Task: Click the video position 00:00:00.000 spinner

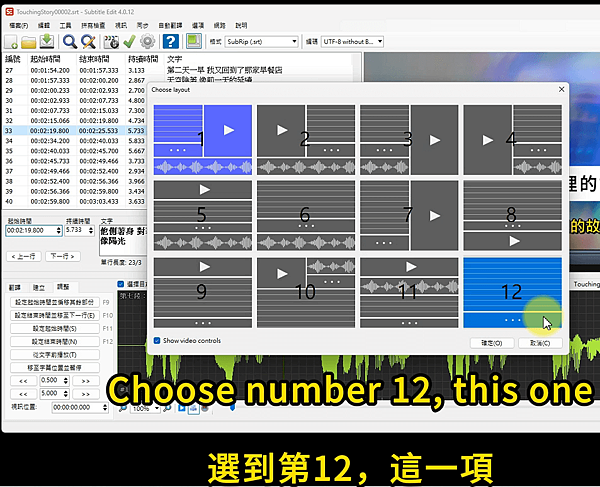Action: point(105,408)
